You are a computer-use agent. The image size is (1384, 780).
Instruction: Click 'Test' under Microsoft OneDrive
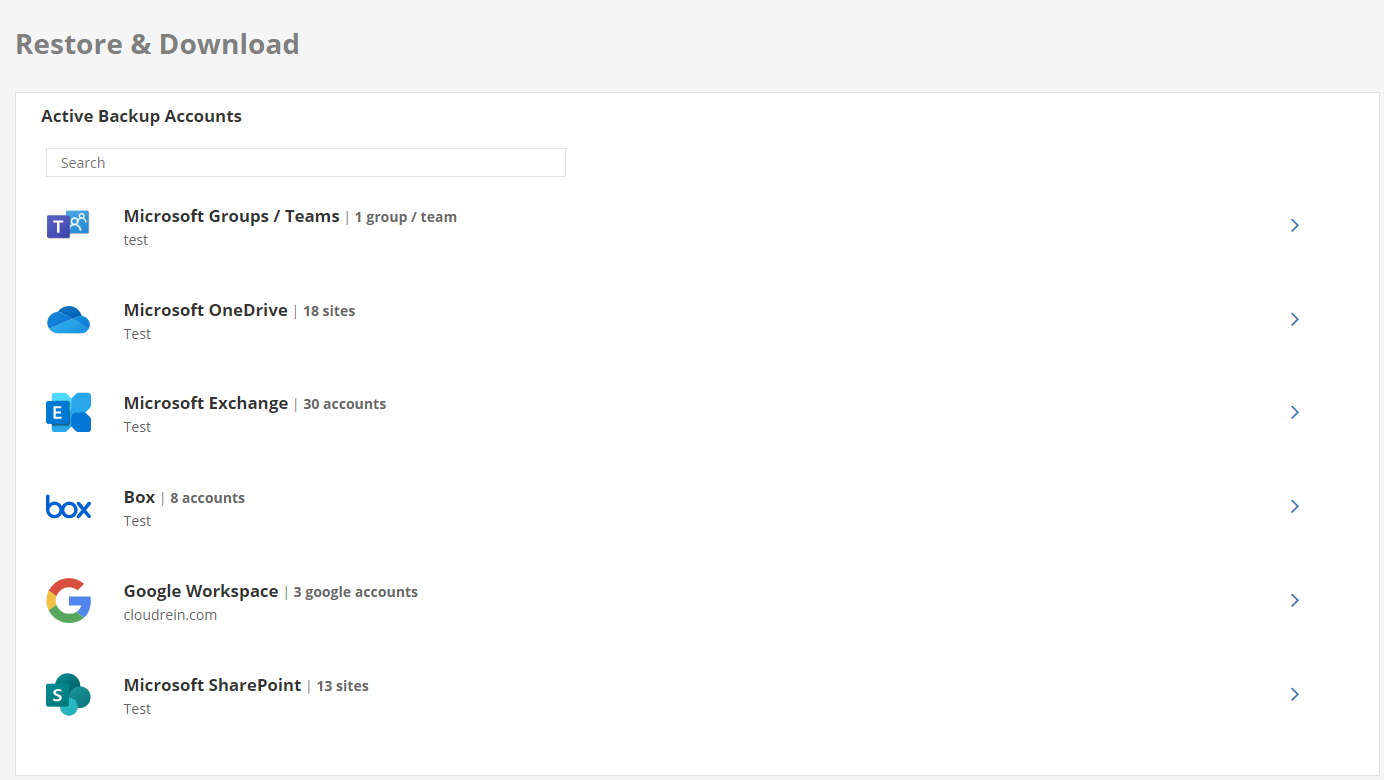(x=137, y=334)
